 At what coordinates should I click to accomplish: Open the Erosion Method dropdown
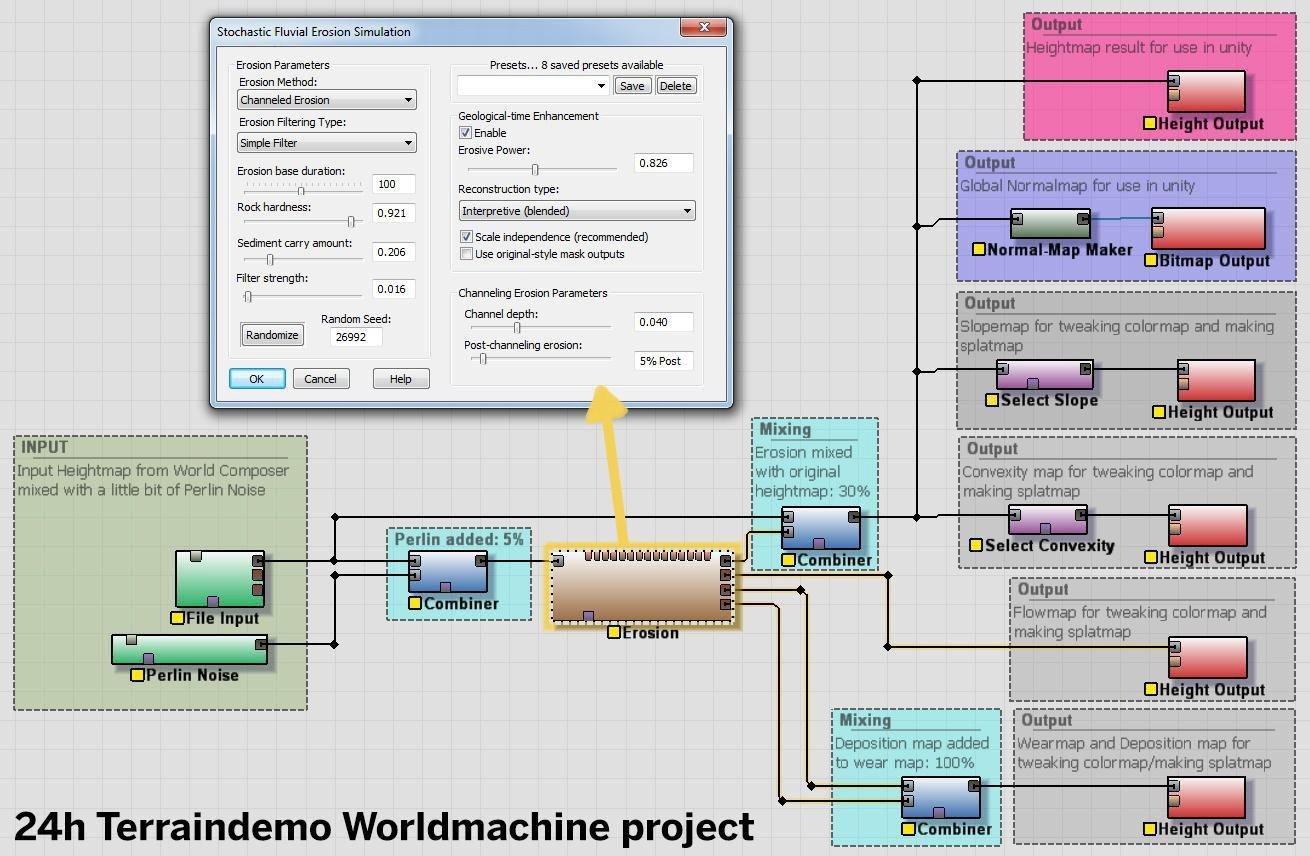[327, 100]
